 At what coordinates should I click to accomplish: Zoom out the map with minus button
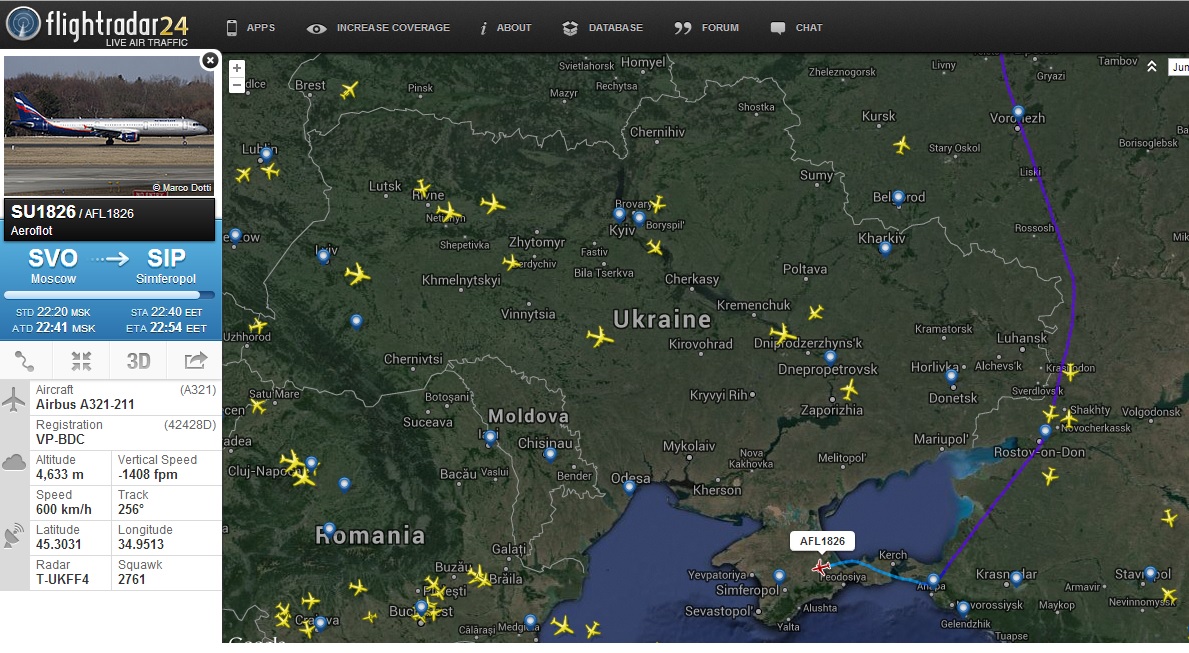(x=237, y=85)
